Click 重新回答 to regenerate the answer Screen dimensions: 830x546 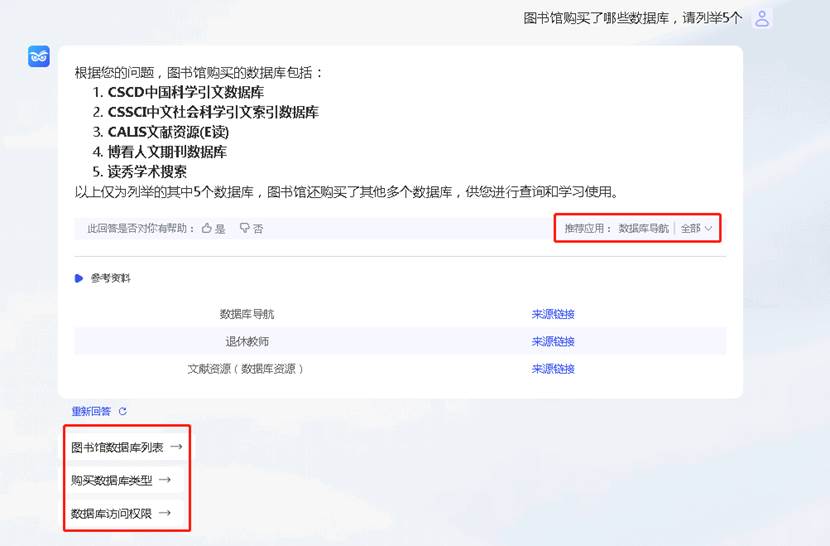click(92, 411)
